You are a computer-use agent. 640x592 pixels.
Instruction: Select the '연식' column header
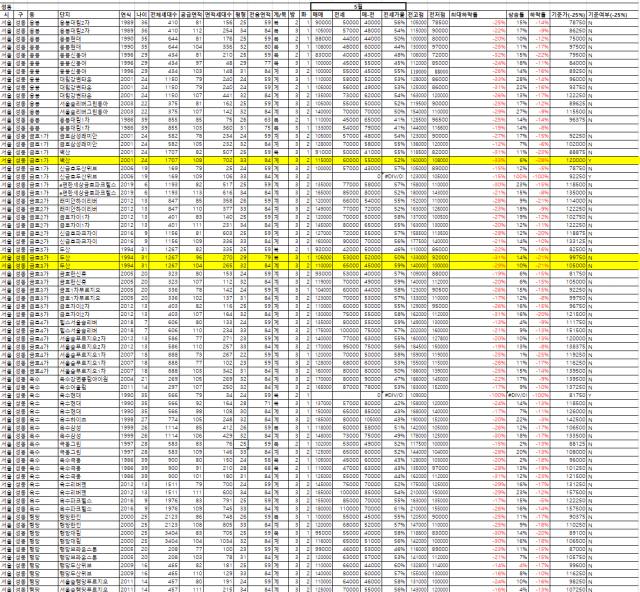point(126,14)
